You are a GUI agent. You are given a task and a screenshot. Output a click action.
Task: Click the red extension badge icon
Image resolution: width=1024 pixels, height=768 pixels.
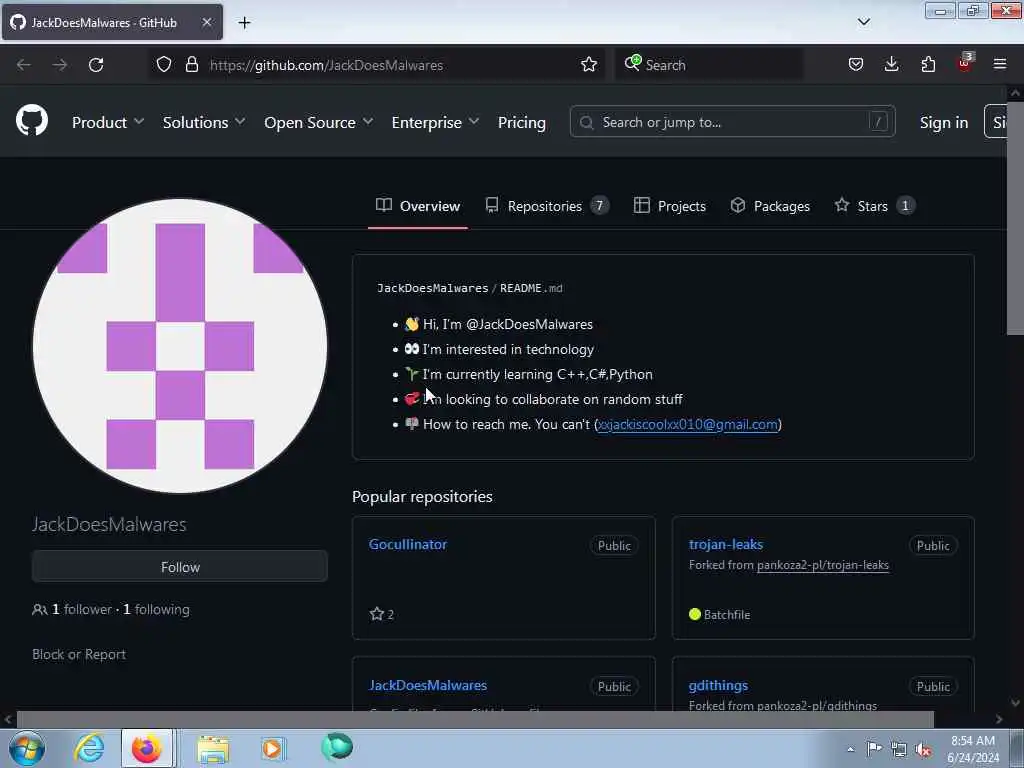pos(964,63)
